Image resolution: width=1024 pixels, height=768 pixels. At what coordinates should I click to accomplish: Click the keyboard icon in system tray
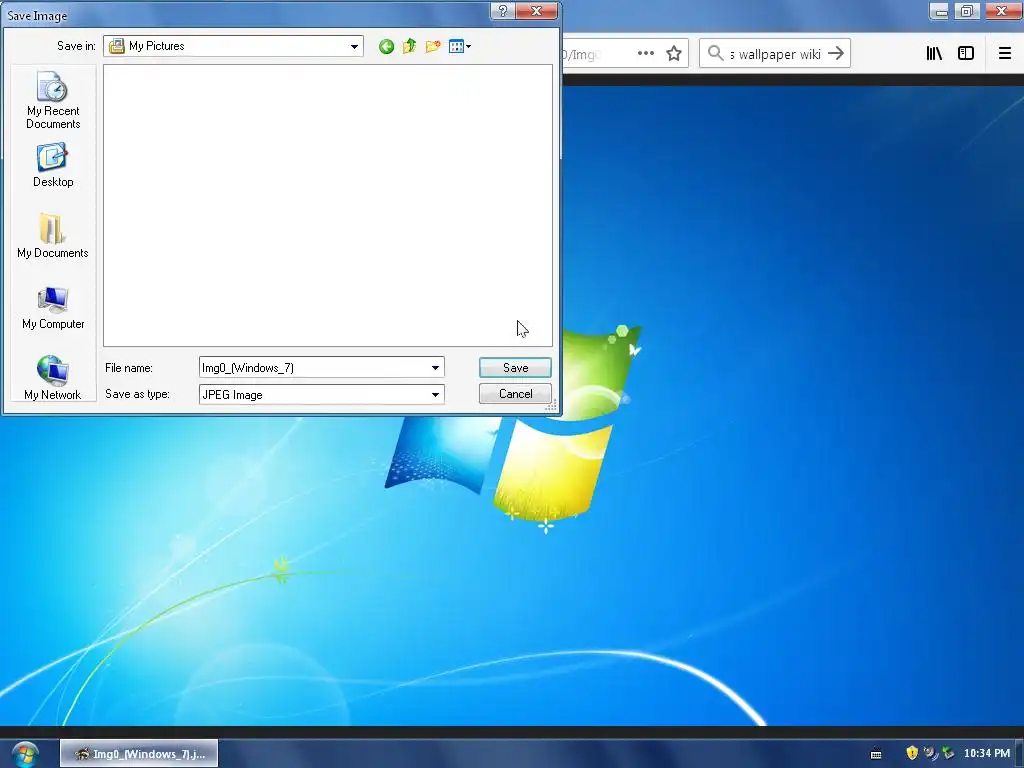(876, 754)
